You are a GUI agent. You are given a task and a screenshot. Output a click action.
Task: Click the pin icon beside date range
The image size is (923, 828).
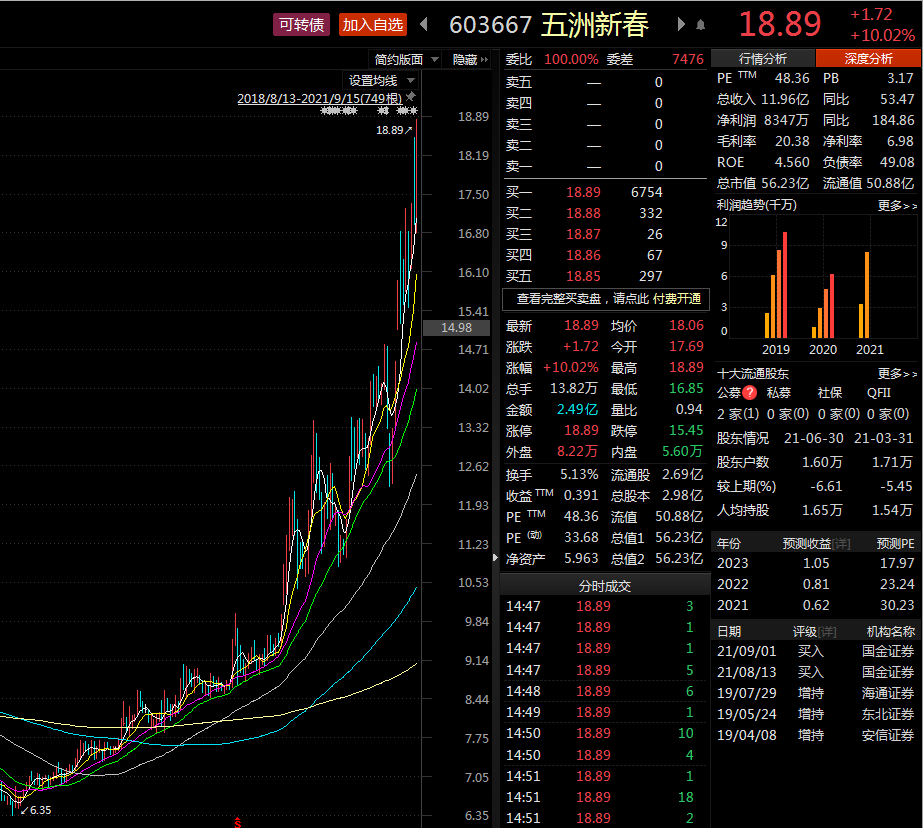coord(411,97)
